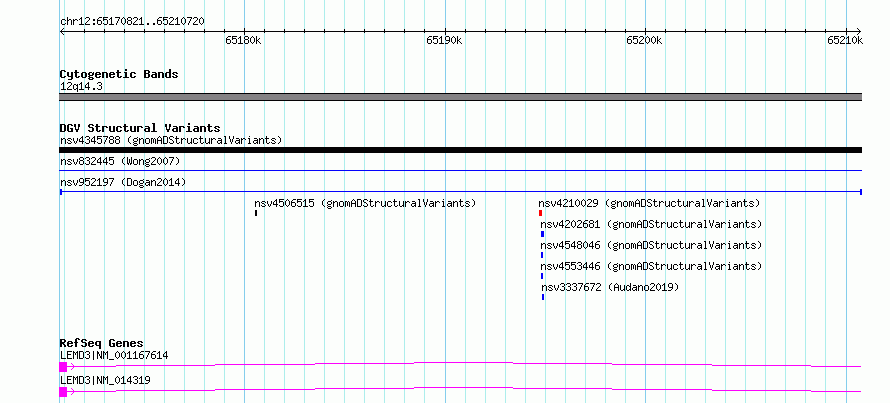Select the thick black nsv4345788 variant bar
Image resolution: width=890 pixels, height=403 pixels.
(x=460, y=150)
